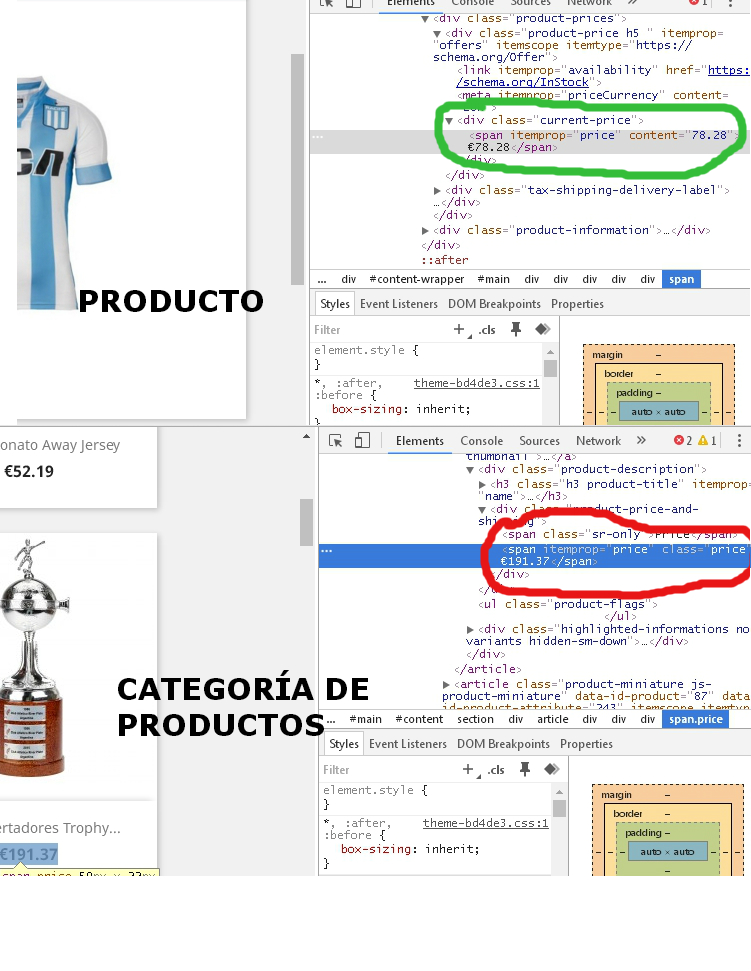Image resolution: width=751 pixels, height=971 pixels.
Task: Select the ::after pseudo-element DOM row
Action: tap(445, 260)
